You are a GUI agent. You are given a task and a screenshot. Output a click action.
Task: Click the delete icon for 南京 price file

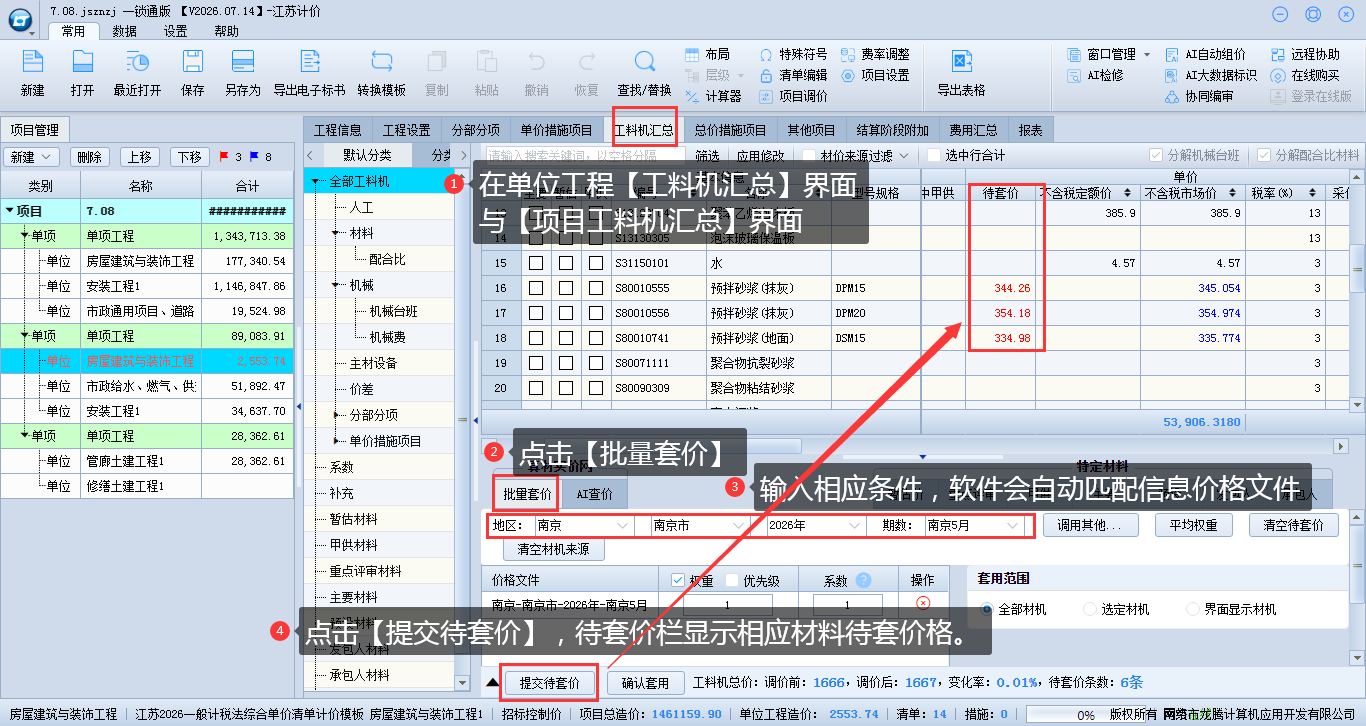(x=922, y=603)
